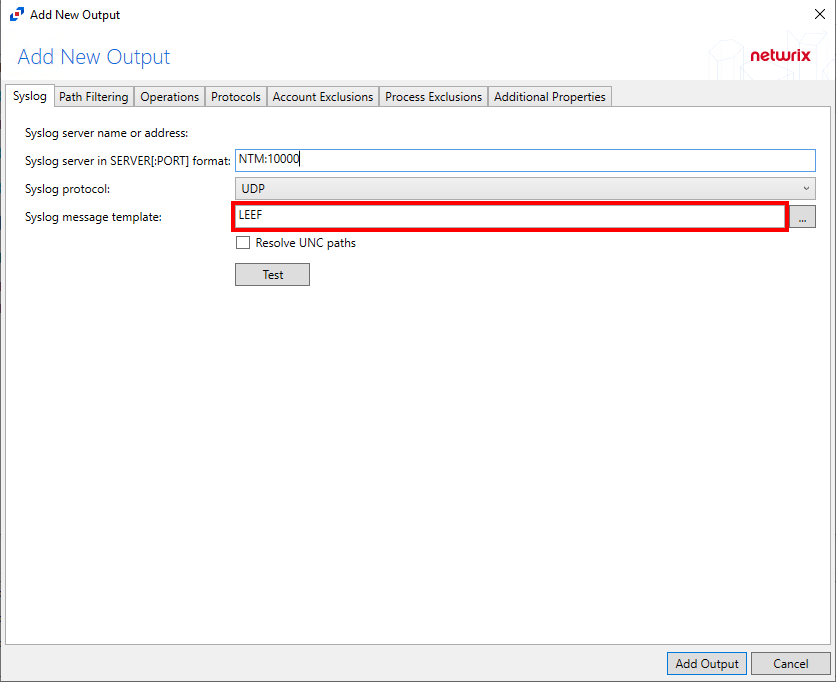The height and width of the screenshot is (682, 836).
Task: Enable Resolve UNC paths checkbox
Action: click(x=242, y=243)
